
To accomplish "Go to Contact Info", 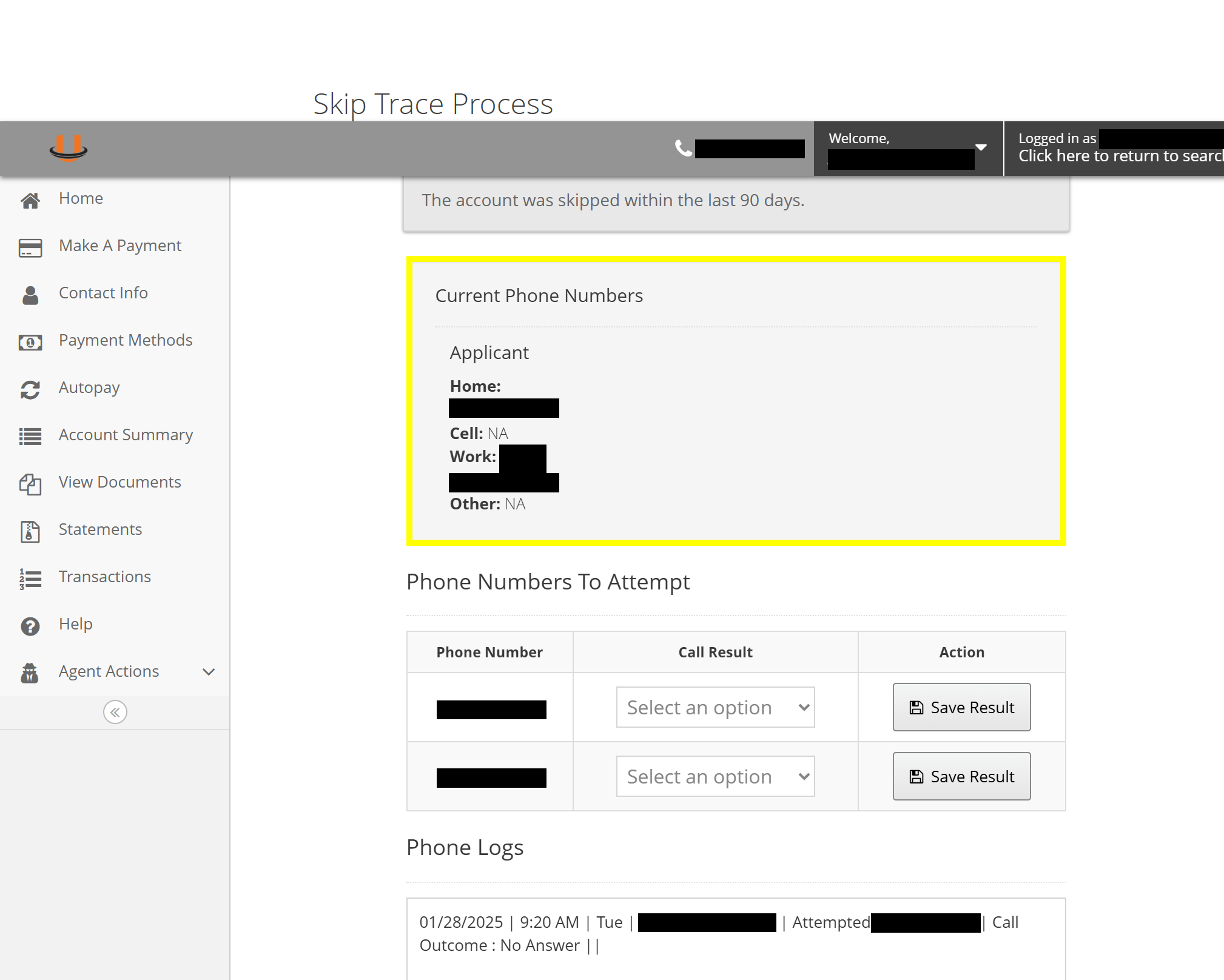I will coord(103,293).
